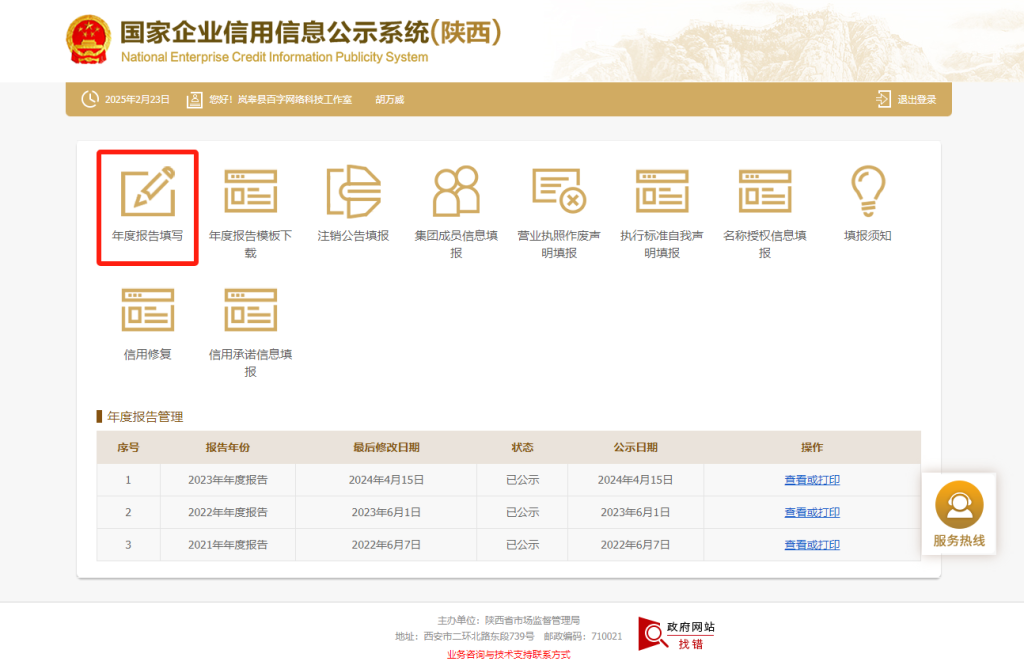
Task: Open the 名称授权信息填报 icon
Action: pyautogui.click(x=765, y=192)
